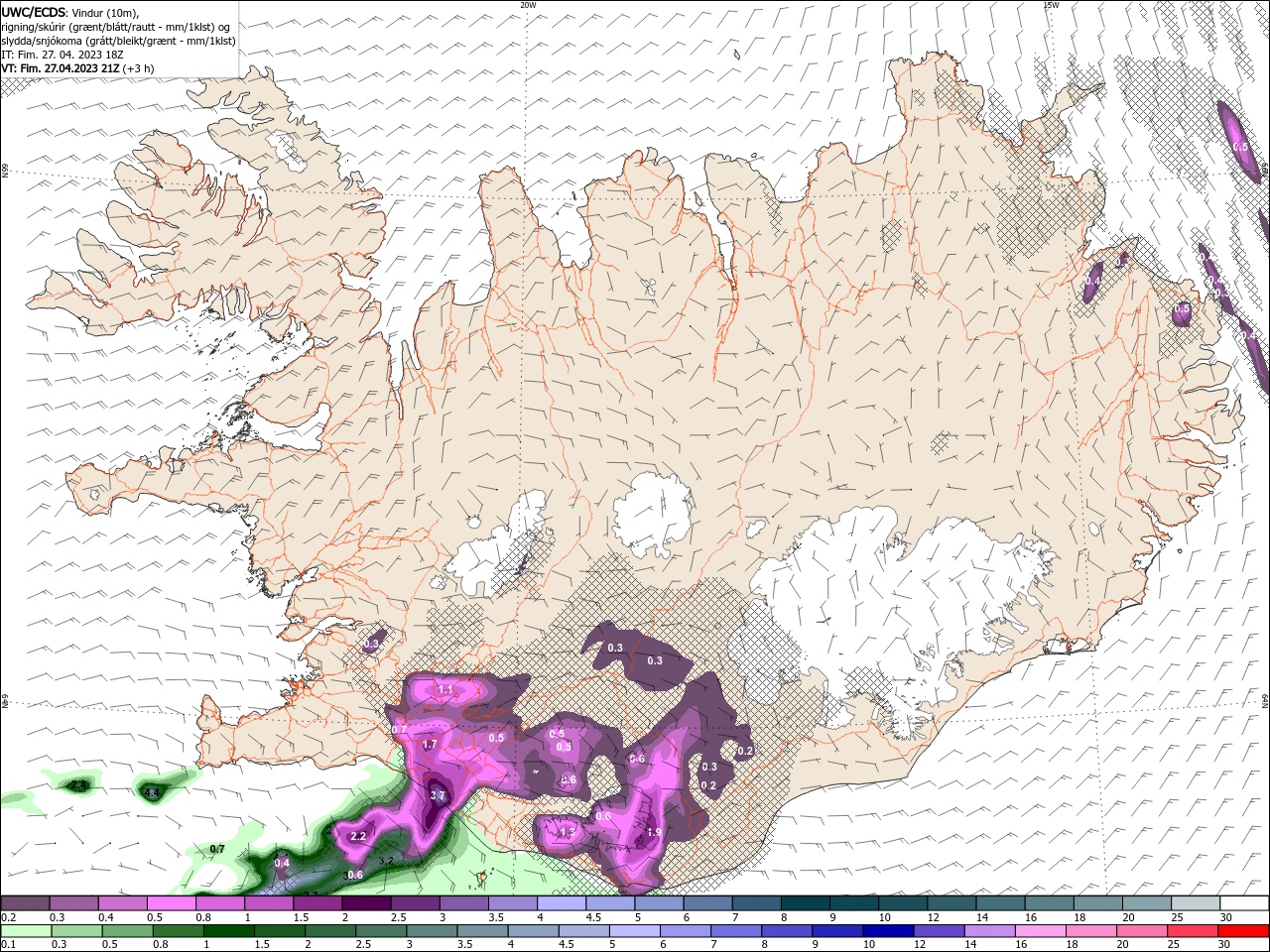Select the top-row light blue swatch labeled 4.5
The width and height of the screenshot is (1270, 952).
(610, 903)
